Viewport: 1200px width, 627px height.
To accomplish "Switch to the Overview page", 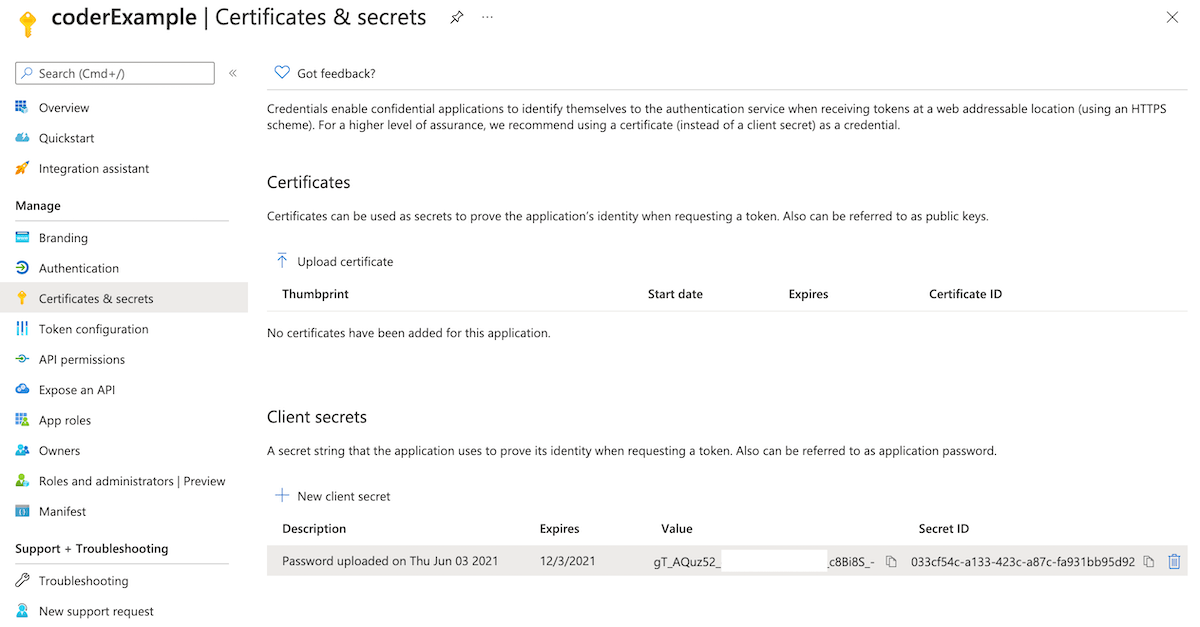I will 64,107.
